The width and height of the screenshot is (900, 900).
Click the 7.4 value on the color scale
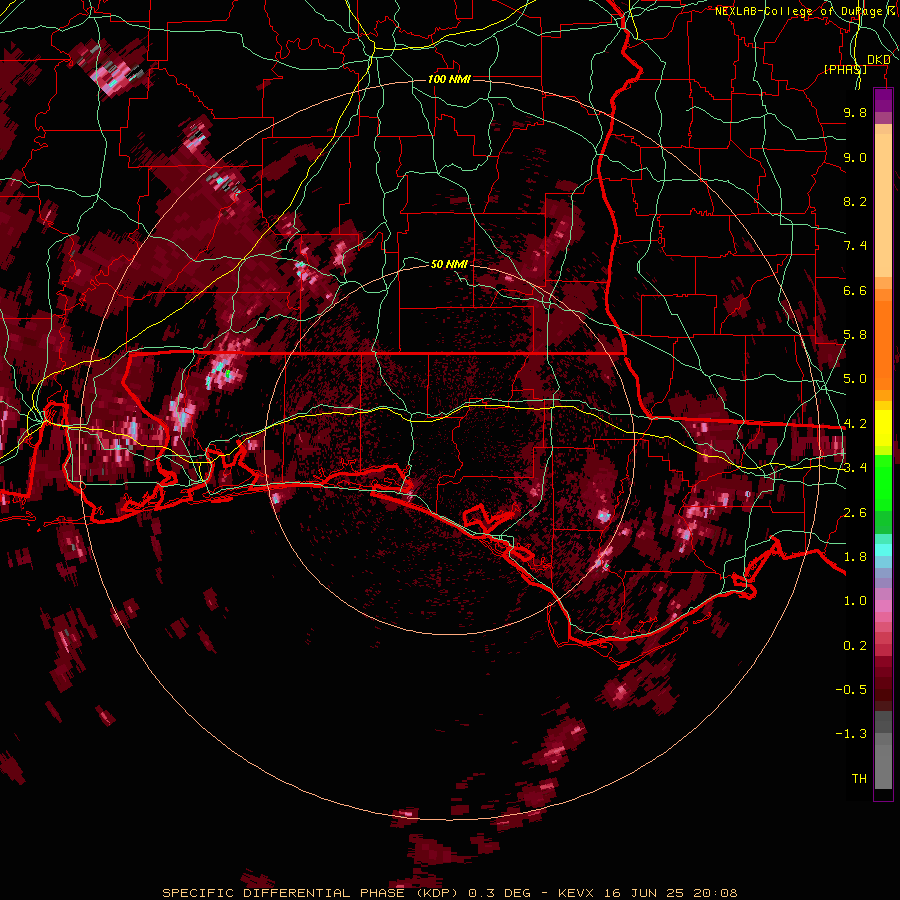pyautogui.click(x=855, y=246)
